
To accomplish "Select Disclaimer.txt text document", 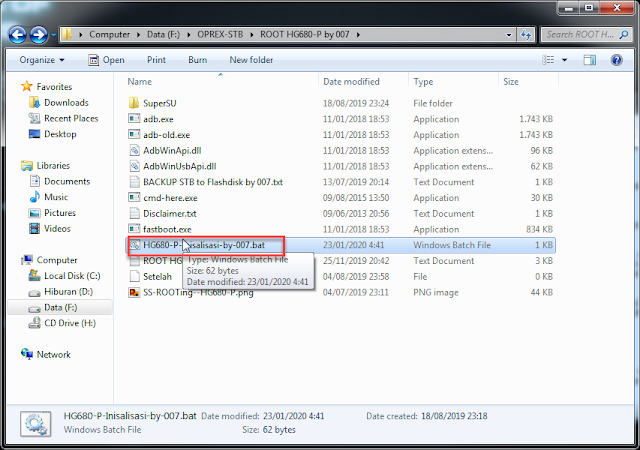I will point(170,213).
